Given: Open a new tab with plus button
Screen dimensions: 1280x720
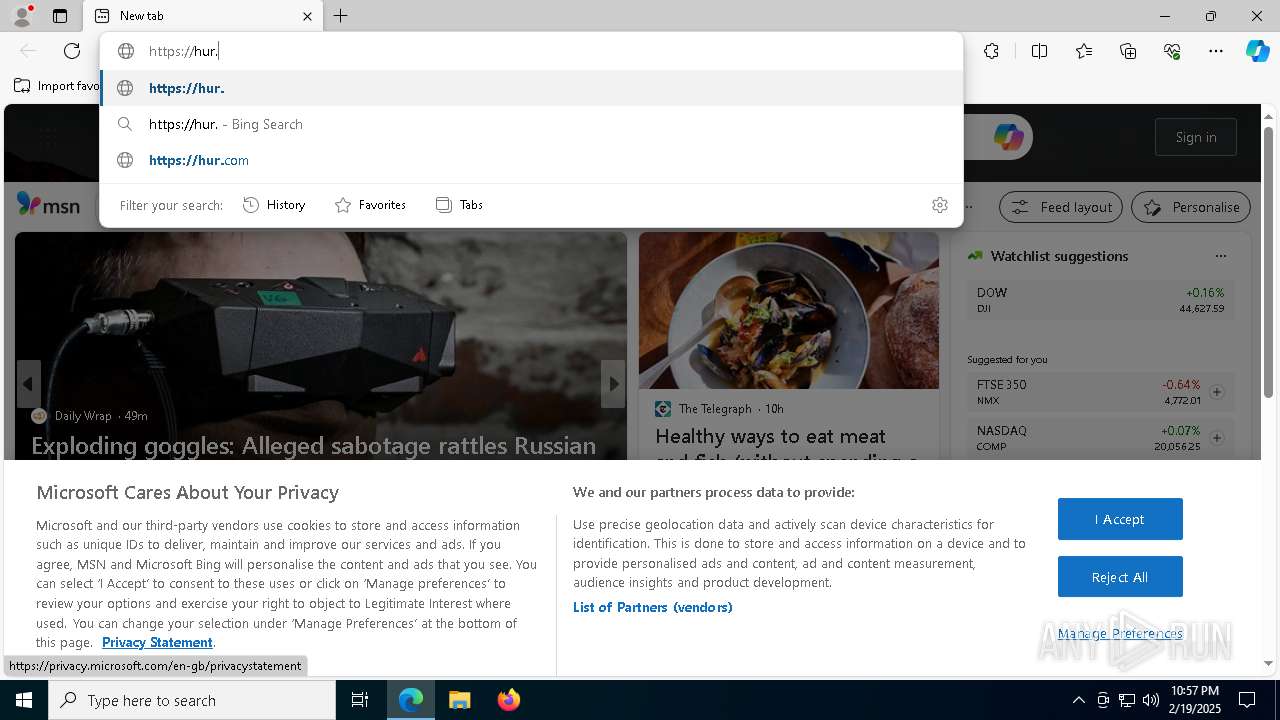Looking at the screenshot, I should (341, 16).
